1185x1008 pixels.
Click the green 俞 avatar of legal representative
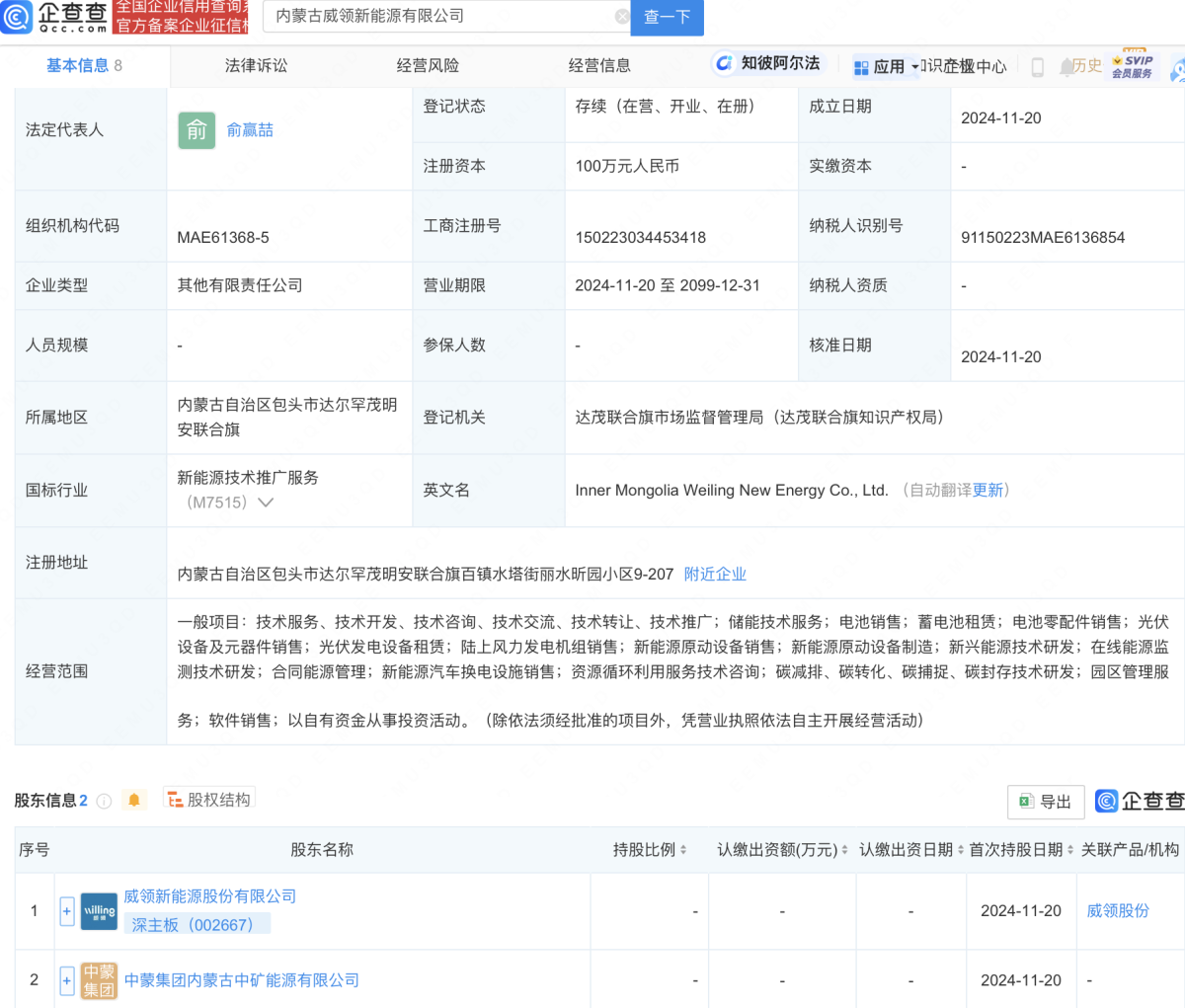pyautogui.click(x=197, y=130)
